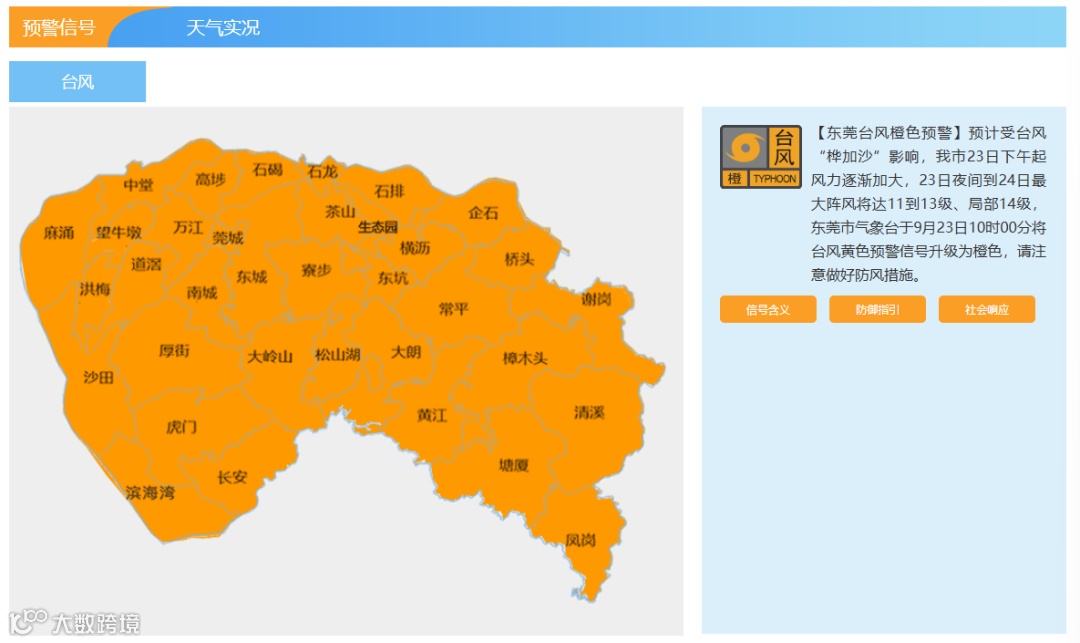
Task: Select 麻涌 district on the map
Action: 59,233
